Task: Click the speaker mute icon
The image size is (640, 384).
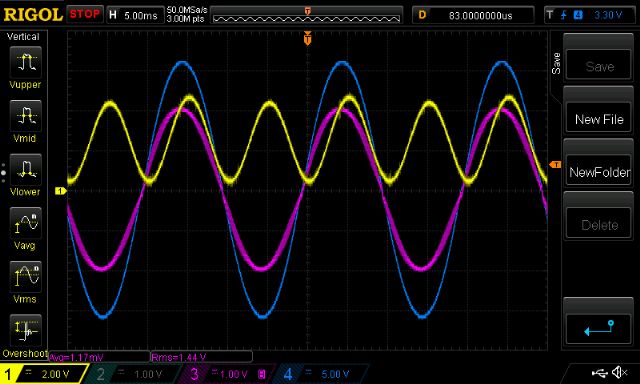Action: pos(620,372)
